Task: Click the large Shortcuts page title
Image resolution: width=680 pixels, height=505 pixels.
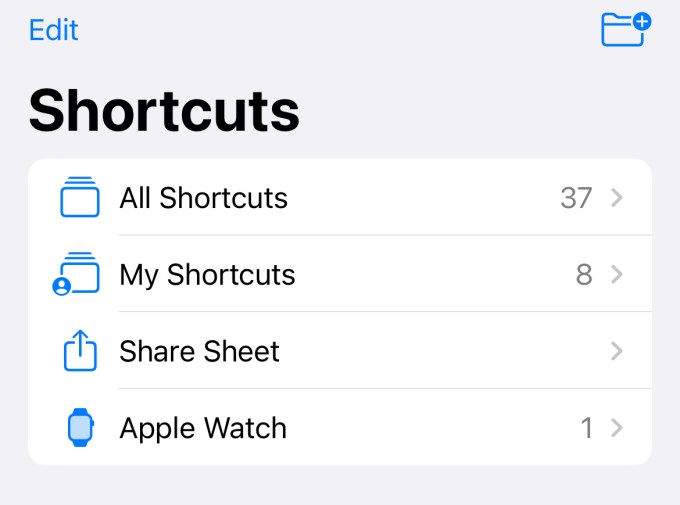Action: point(164,110)
